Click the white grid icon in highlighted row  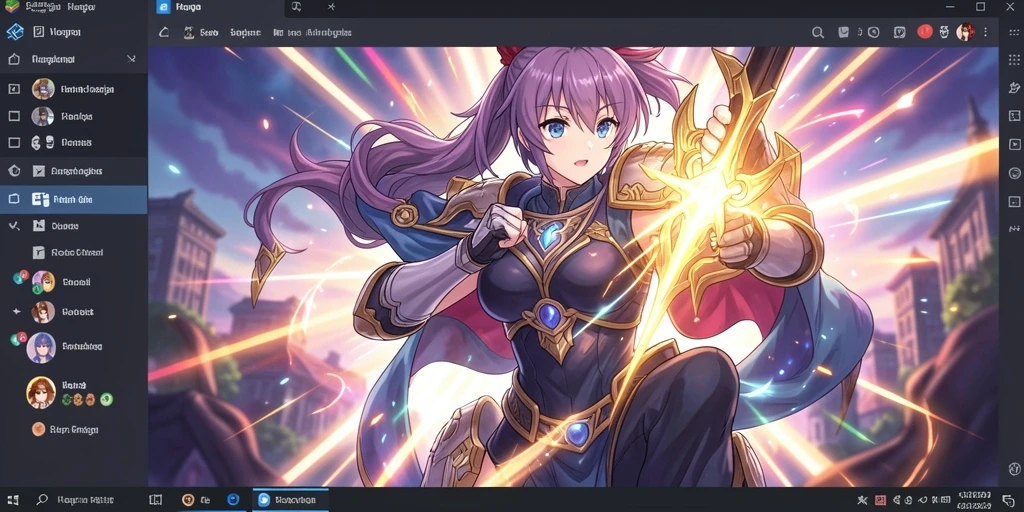tap(40, 200)
